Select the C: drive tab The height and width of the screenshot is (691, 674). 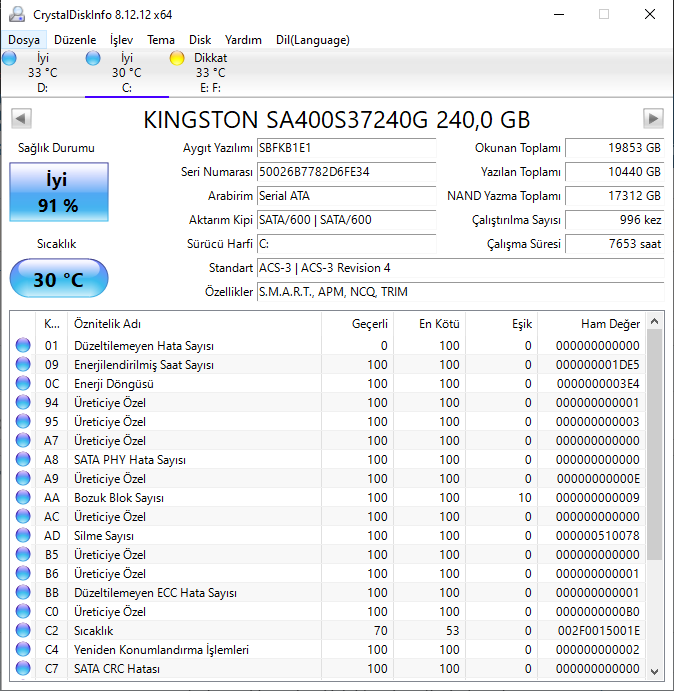127,73
